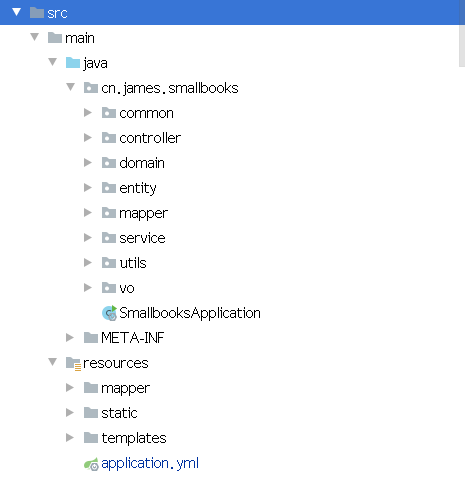Image resolution: width=465 pixels, height=477 pixels.
Task: Expand the service package arrow
Action: [88, 237]
